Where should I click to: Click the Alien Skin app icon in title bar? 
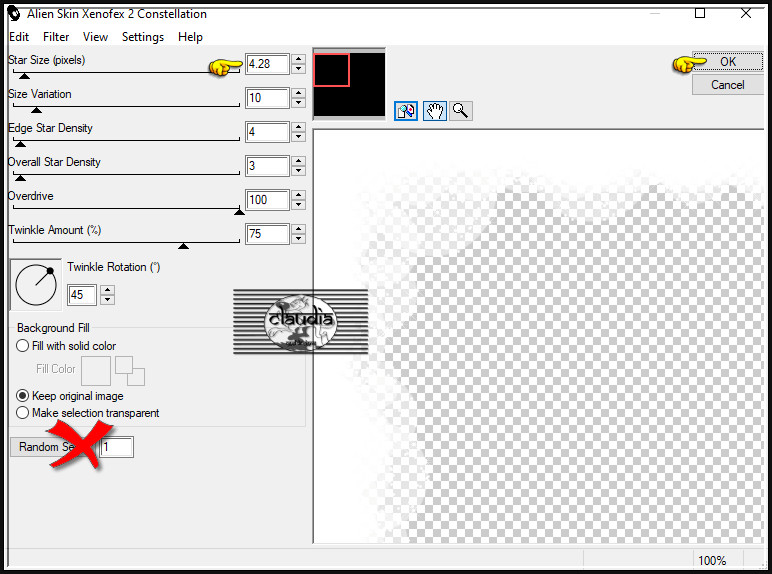point(14,14)
